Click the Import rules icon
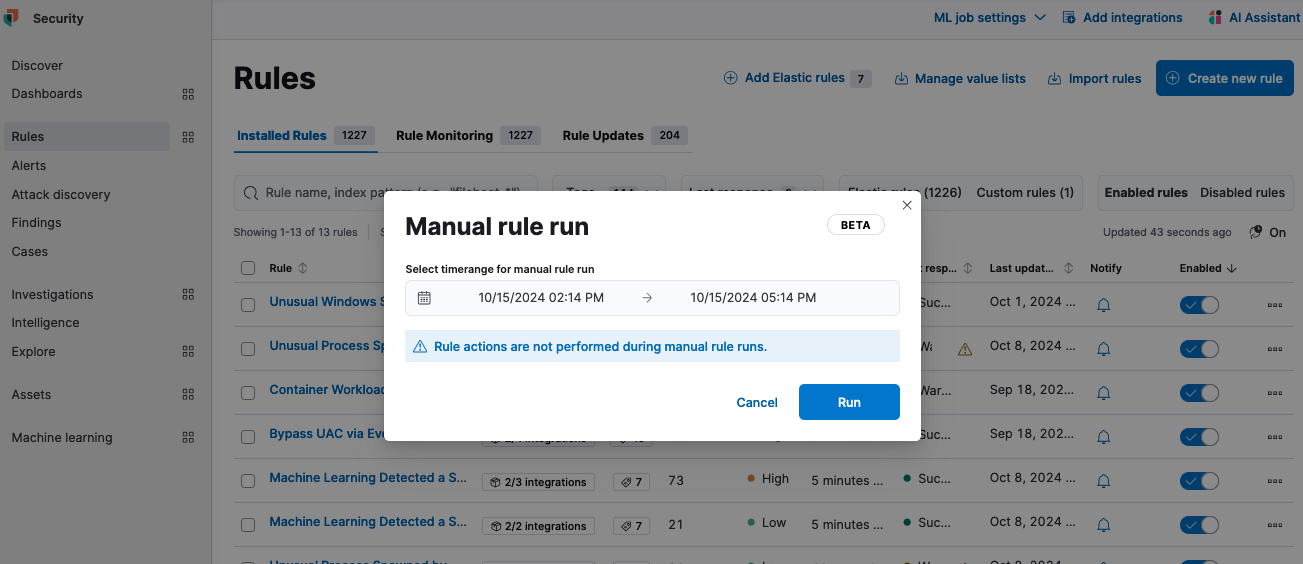 [x=1054, y=79]
